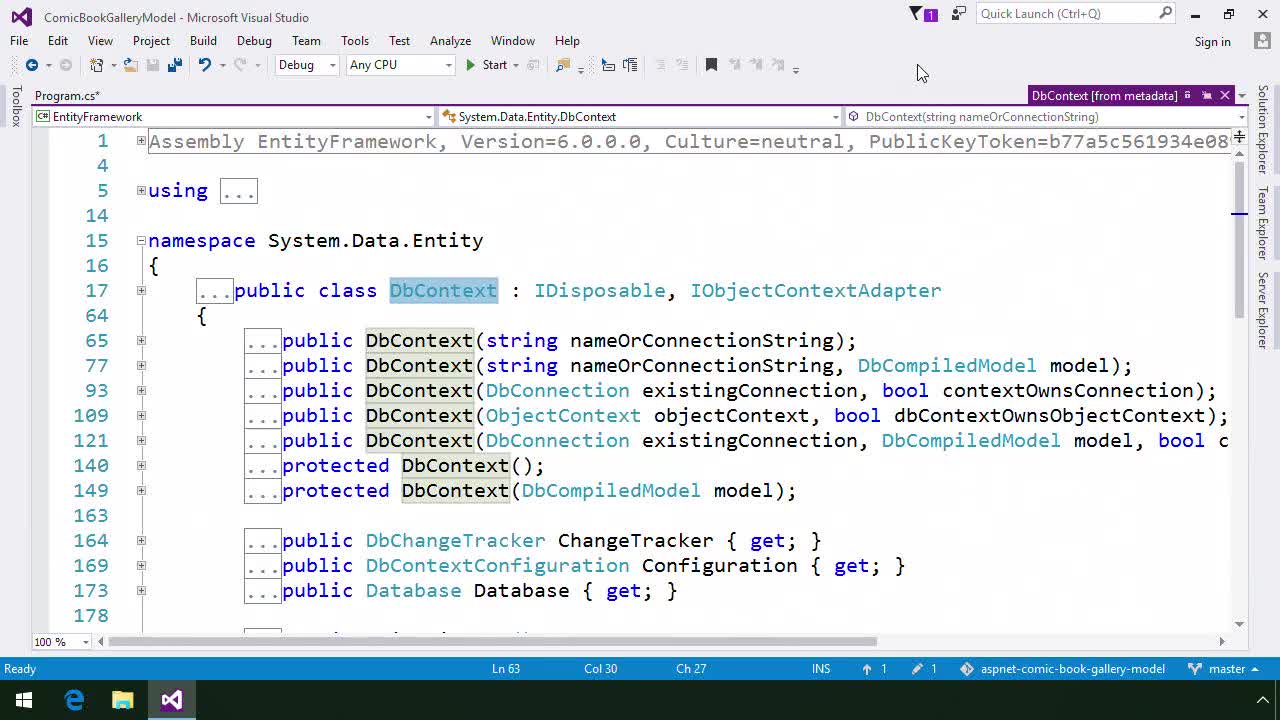Open the Debug menu
Image resolution: width=1280 pixels, height=720 pixels.
point(254,41)
